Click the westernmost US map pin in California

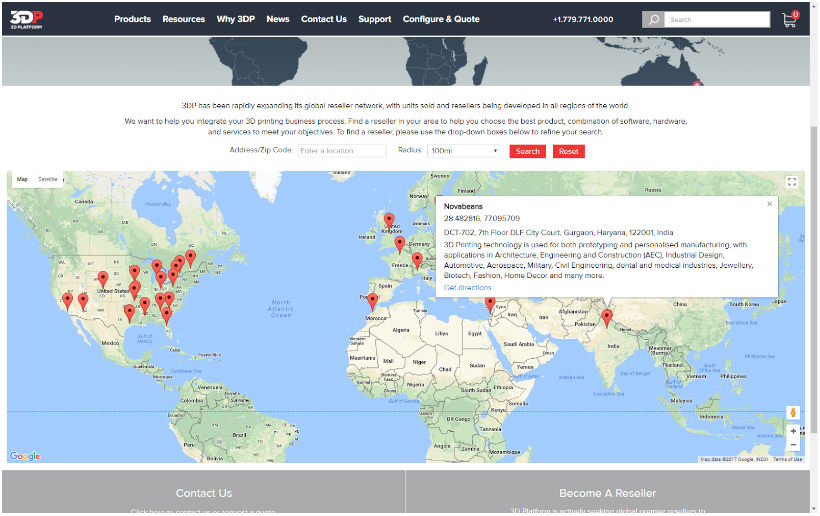coord(67,302)
